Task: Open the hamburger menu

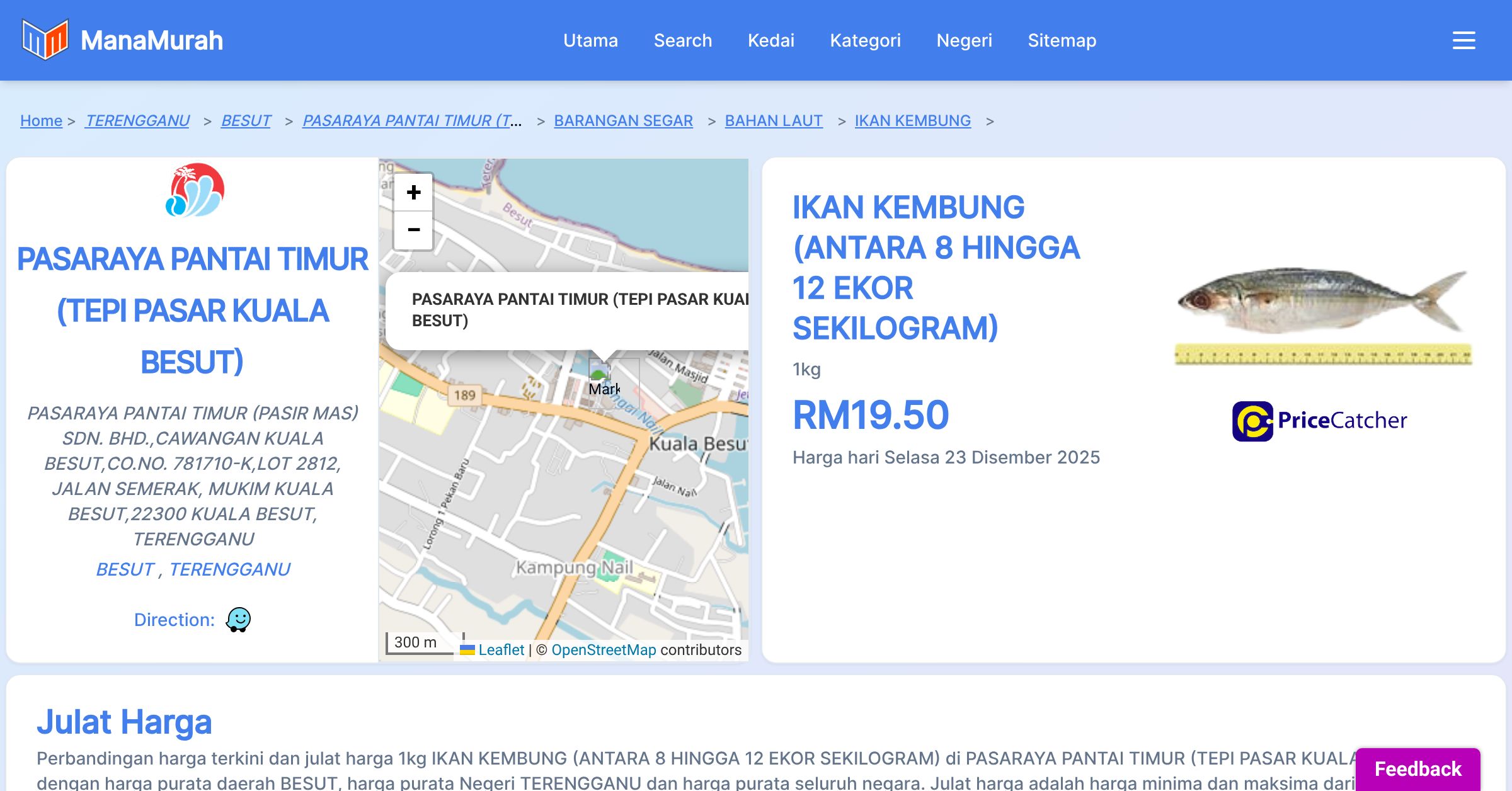Action: [x=1463, y=40]
